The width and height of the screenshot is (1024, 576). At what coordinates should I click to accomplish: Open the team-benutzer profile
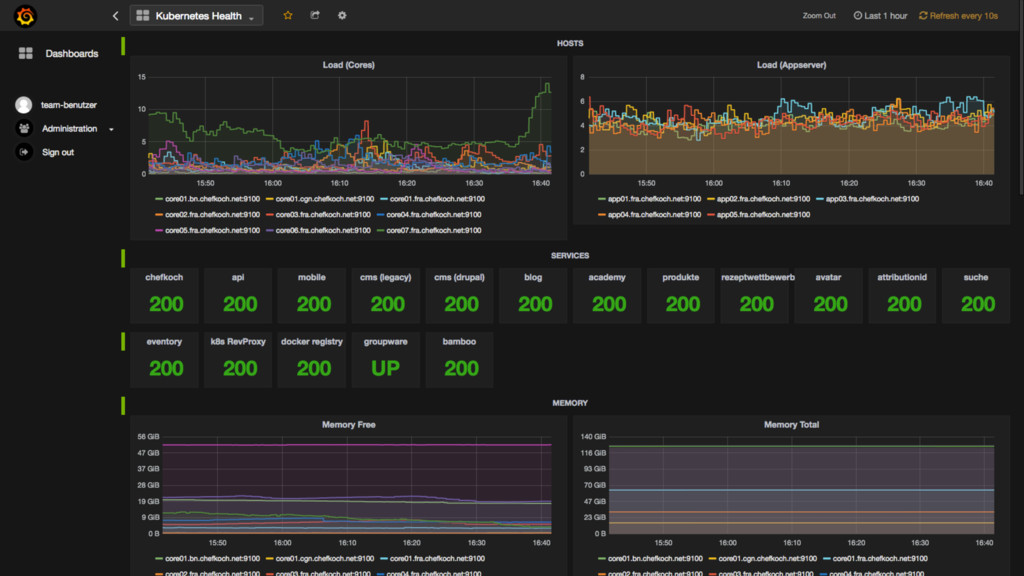point(69,104)
